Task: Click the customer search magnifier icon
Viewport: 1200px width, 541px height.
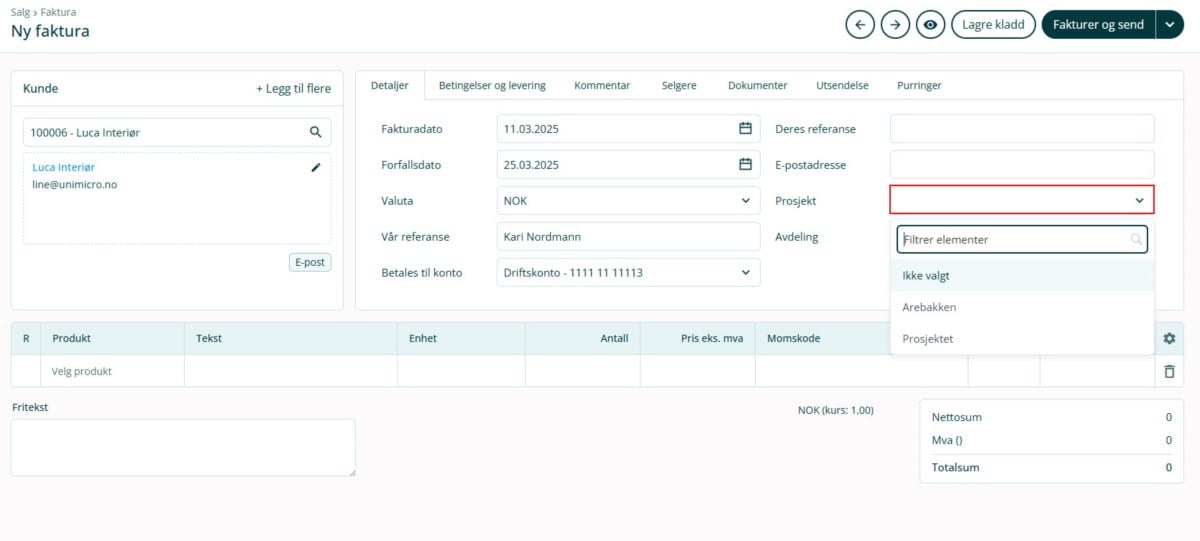Action: tap(315, 132)
